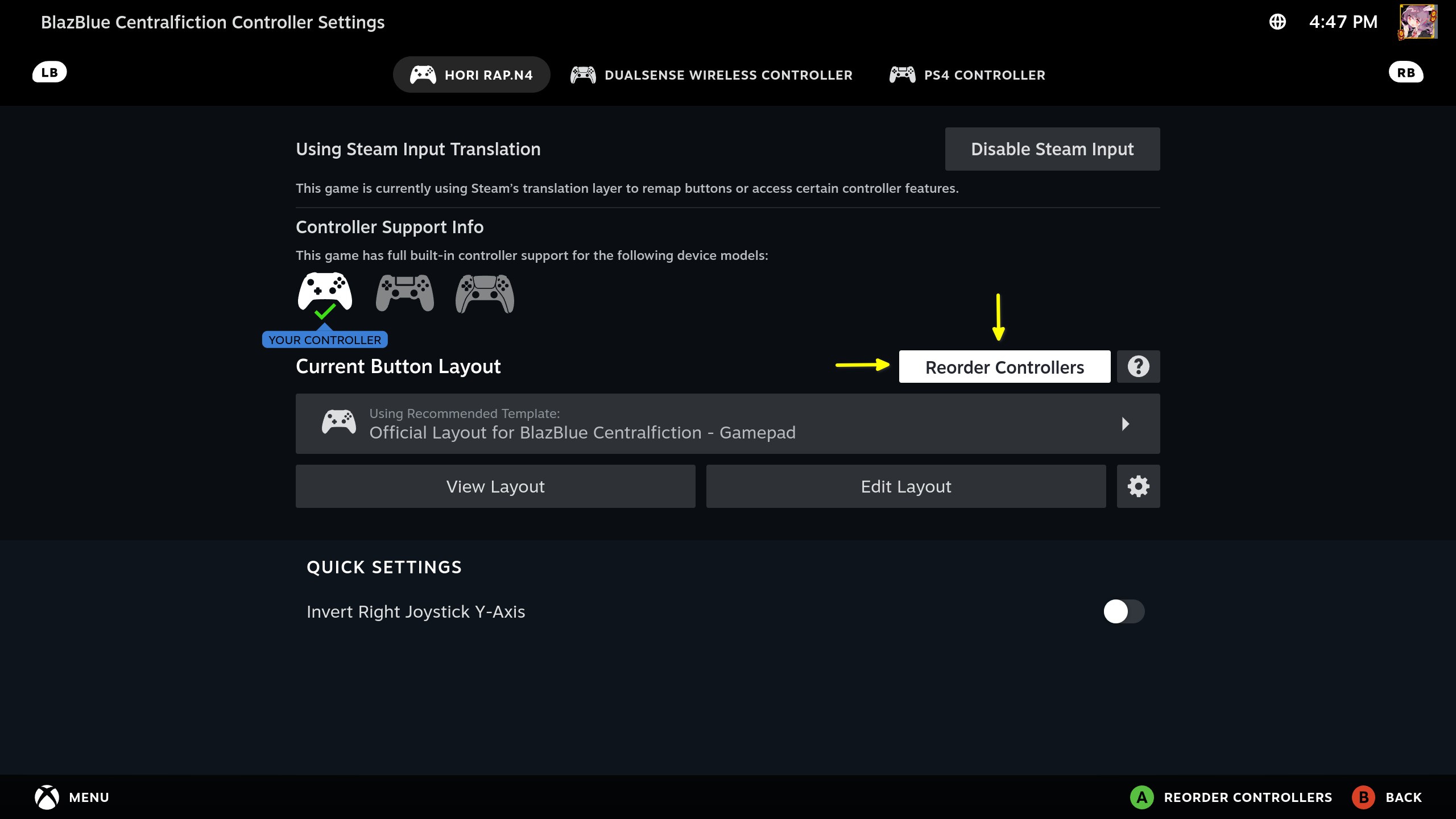Switch to DualSense Wireless Controller tab

712,75
